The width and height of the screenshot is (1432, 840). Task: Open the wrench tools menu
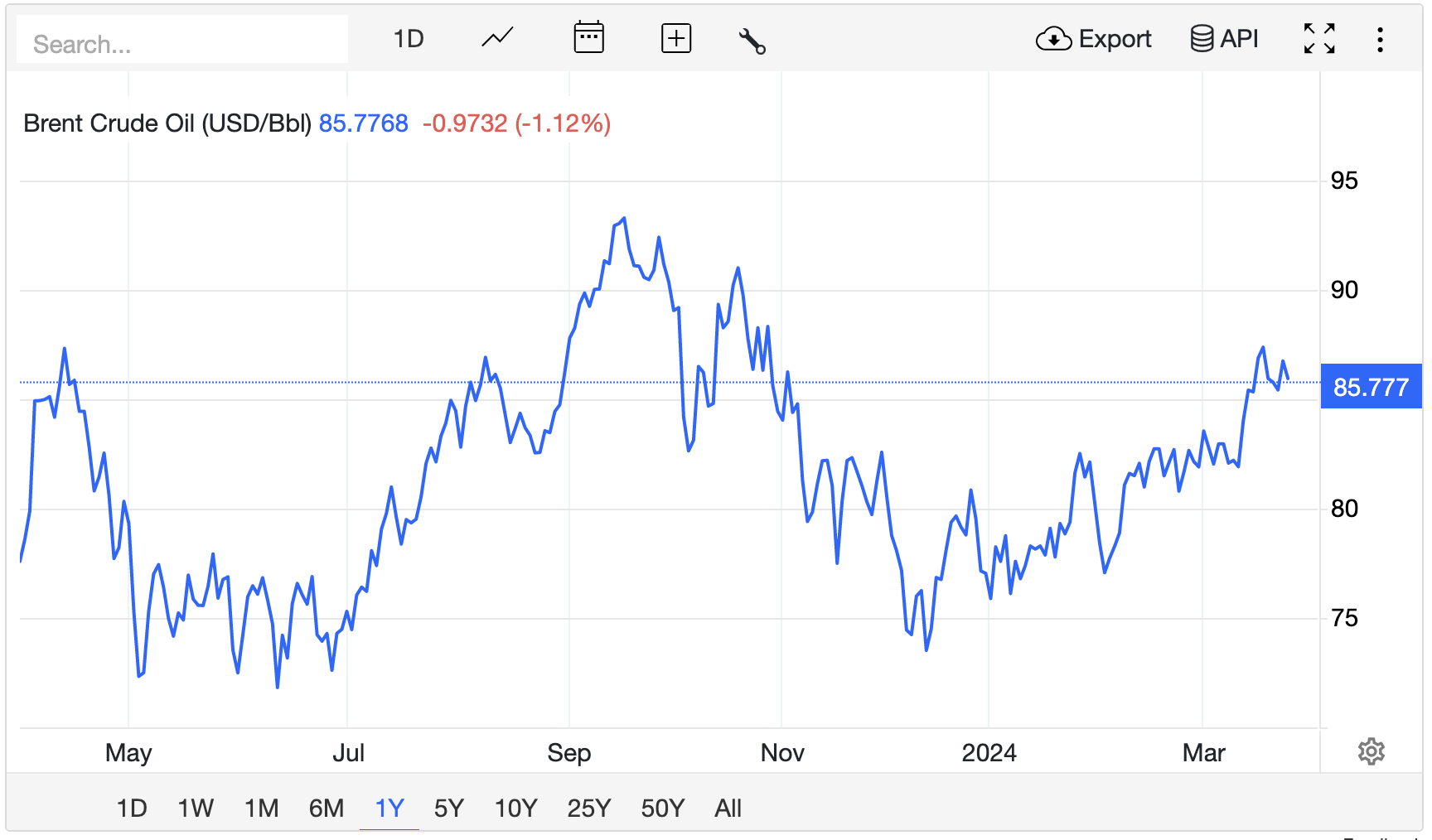pyautogui.click(x=752, y=40)
